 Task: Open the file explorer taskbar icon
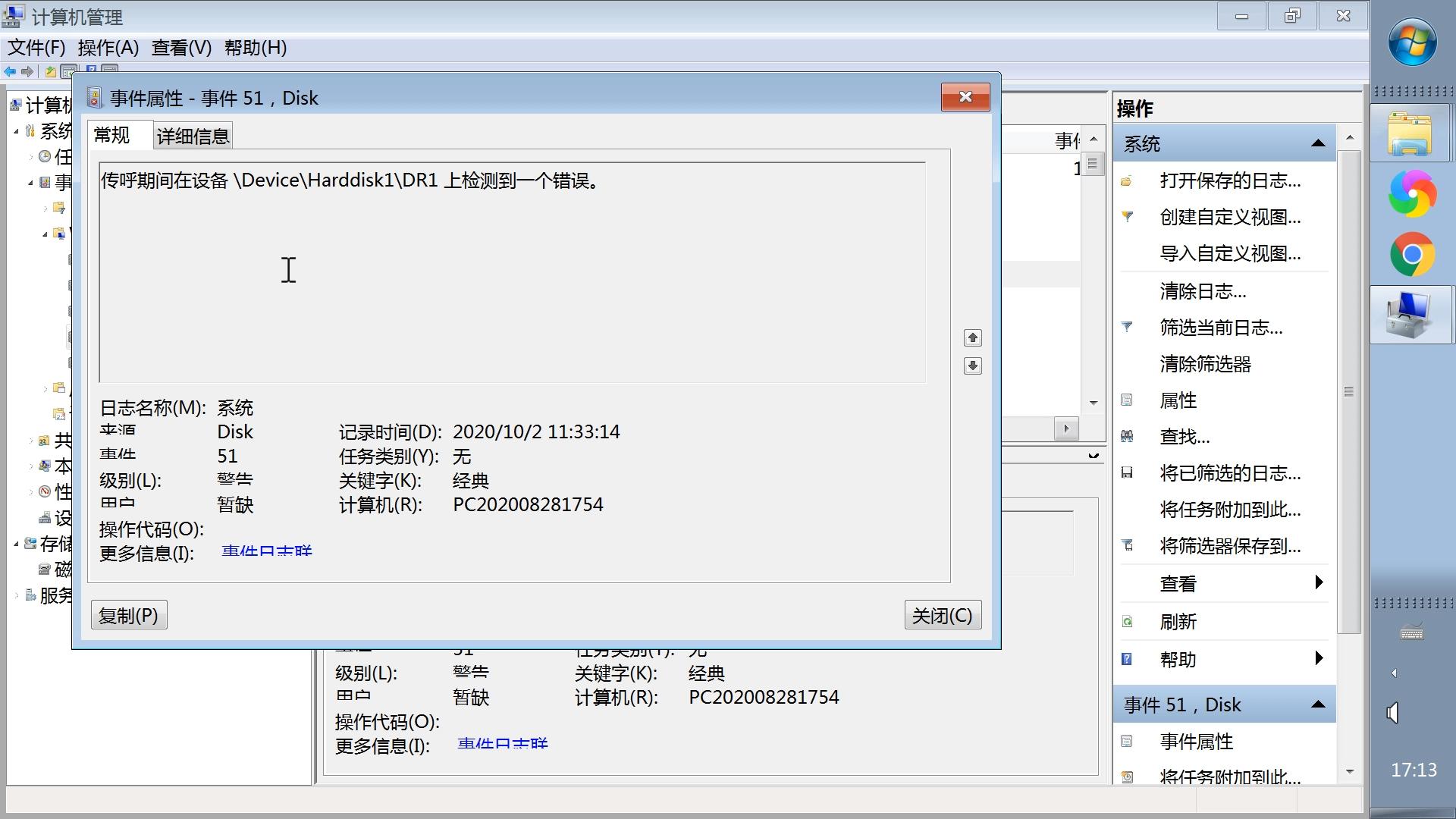(x=1410, y=134)
